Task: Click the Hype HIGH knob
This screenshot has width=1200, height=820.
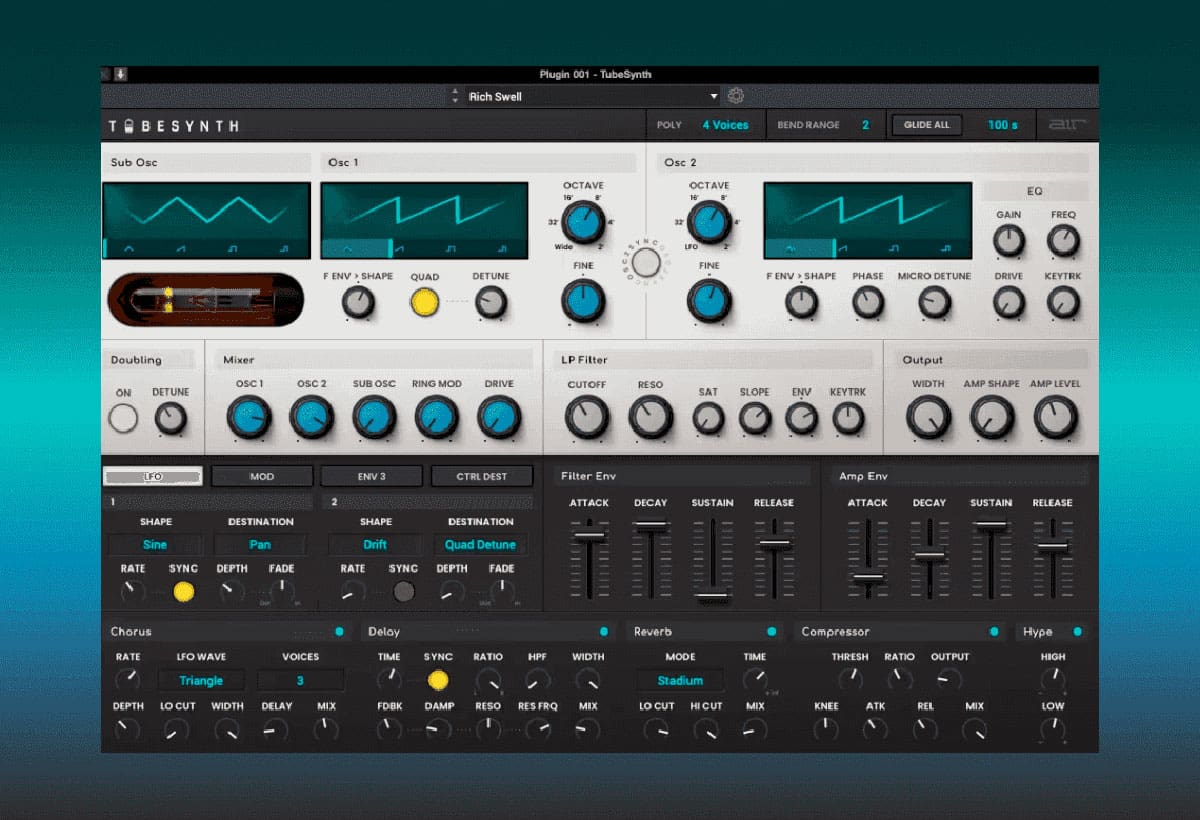Action: click(x=1052, y=680)
